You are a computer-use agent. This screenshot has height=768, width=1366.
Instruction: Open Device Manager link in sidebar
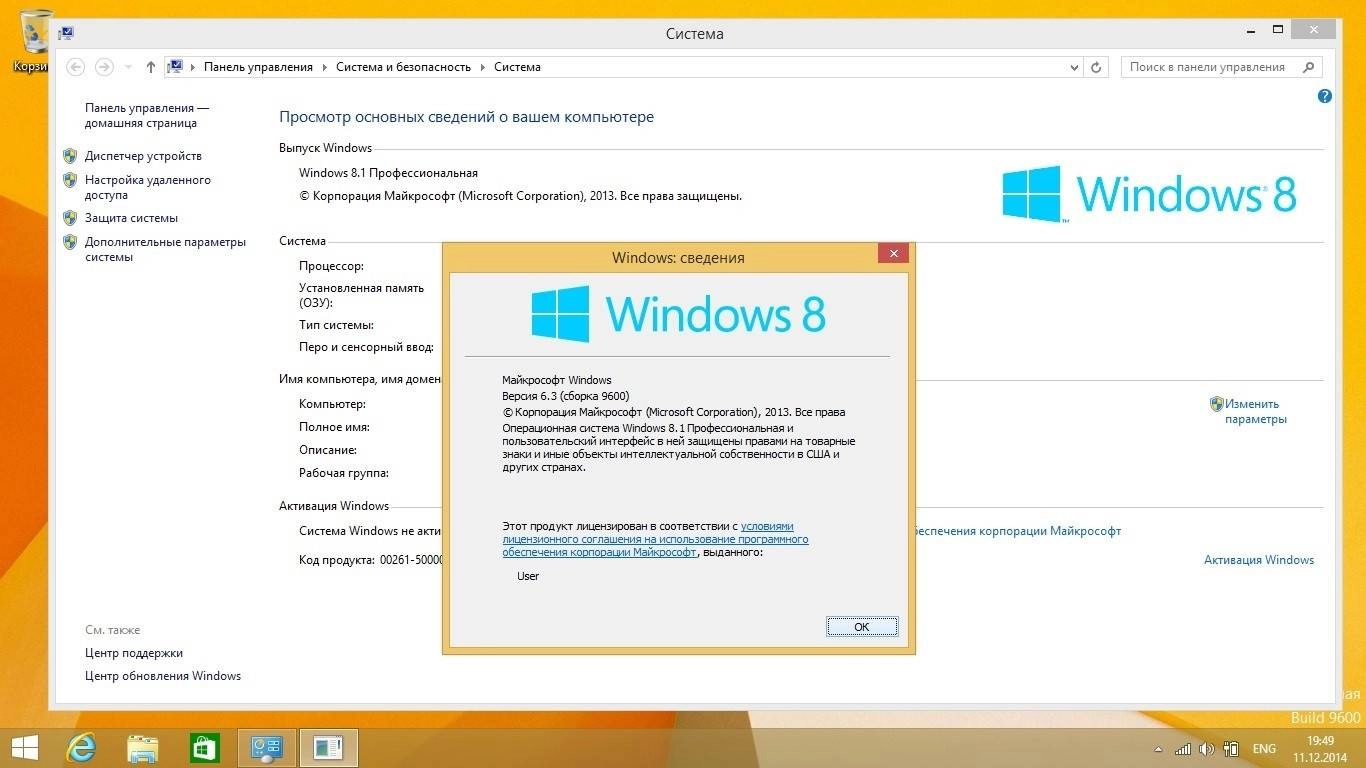(143, 156)
